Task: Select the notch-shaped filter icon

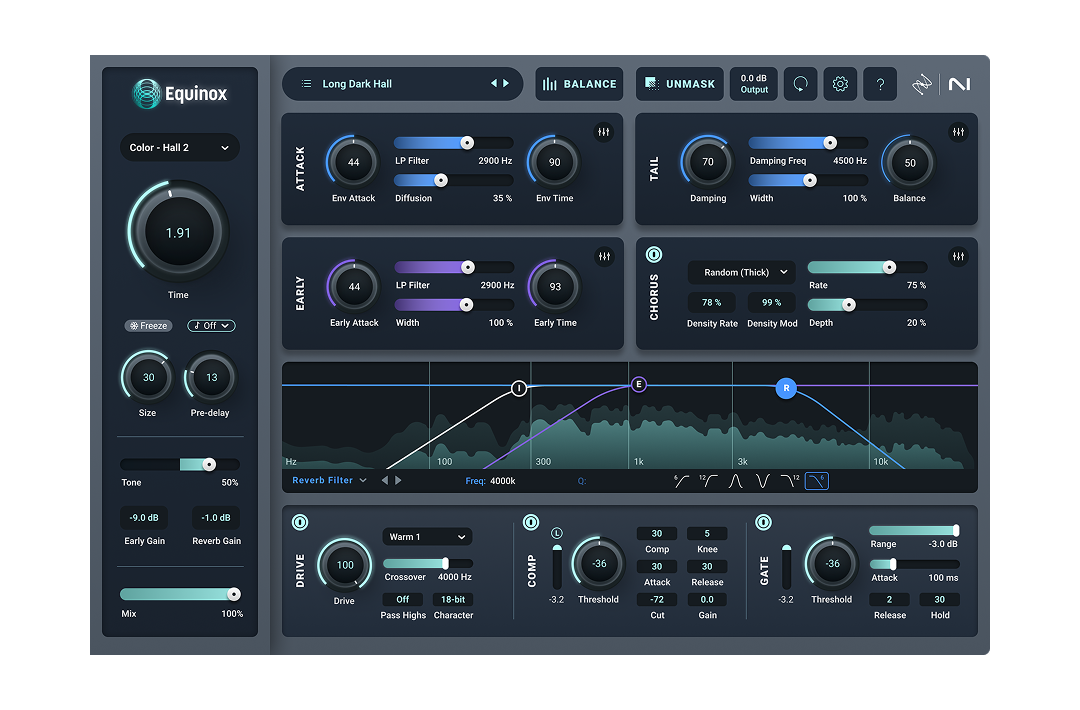Action: coord(763,481)
